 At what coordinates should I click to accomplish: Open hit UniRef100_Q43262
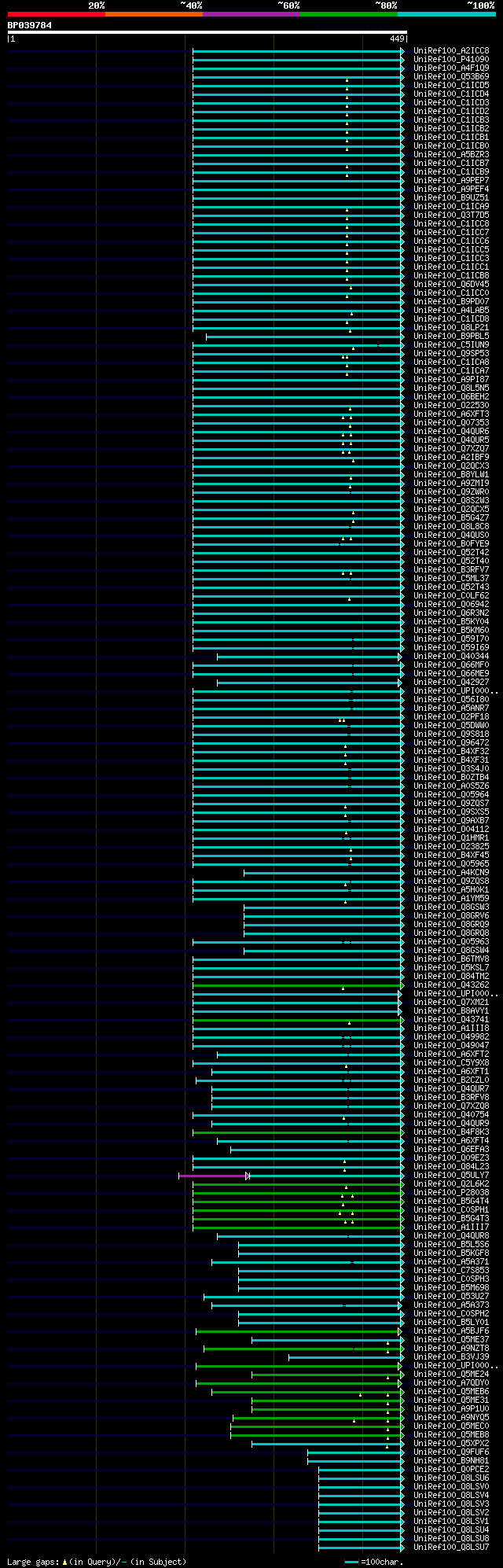451,985
